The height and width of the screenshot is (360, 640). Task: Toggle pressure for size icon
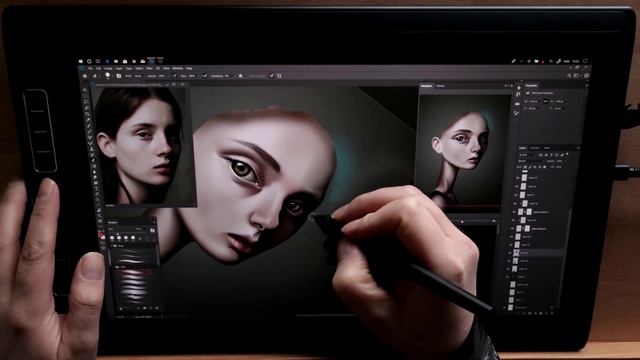click(272, 76)
